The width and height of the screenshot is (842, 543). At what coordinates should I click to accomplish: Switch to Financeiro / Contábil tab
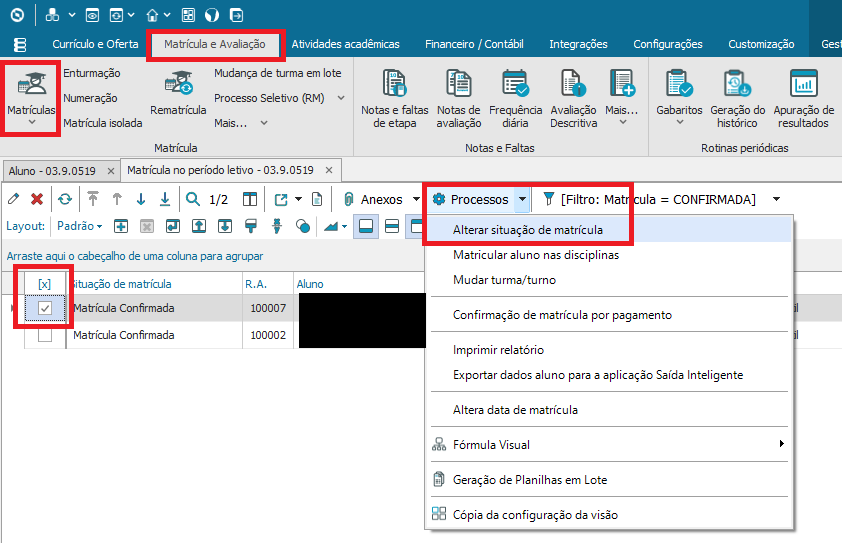tap(474, 44)
